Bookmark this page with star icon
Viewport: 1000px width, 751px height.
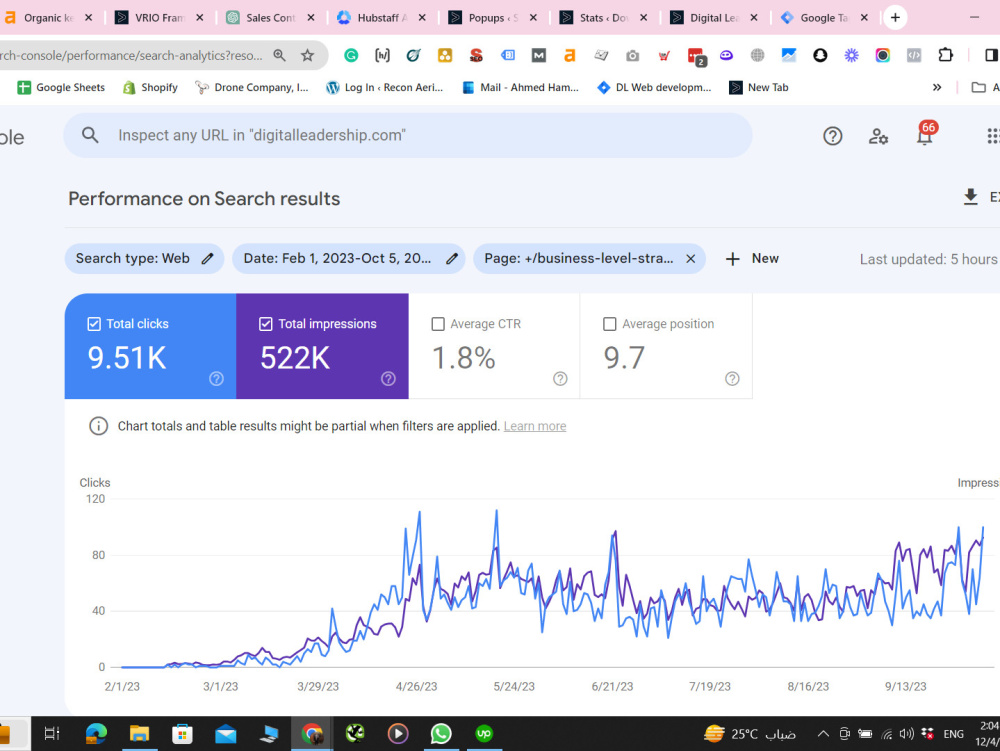307,55
